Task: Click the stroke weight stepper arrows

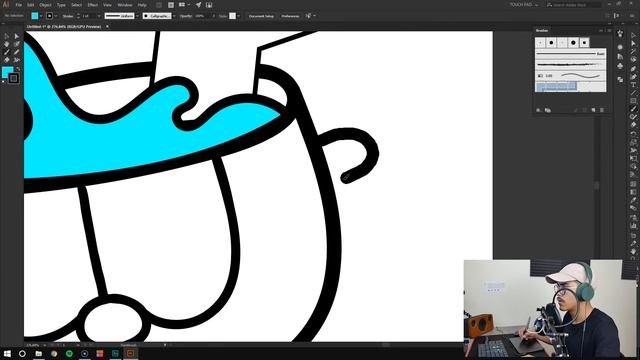Action: pos(78,16)
